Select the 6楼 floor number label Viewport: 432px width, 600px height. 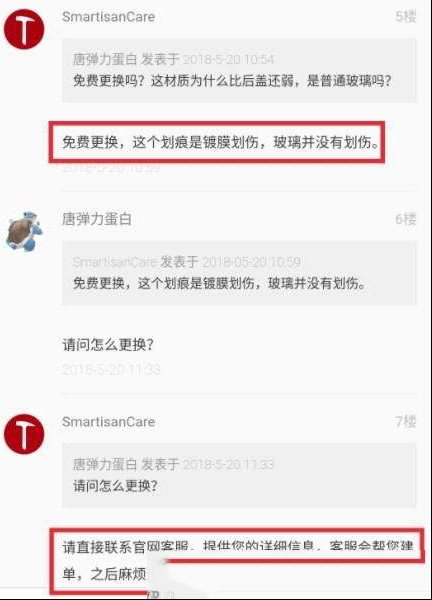pos(406,219)
